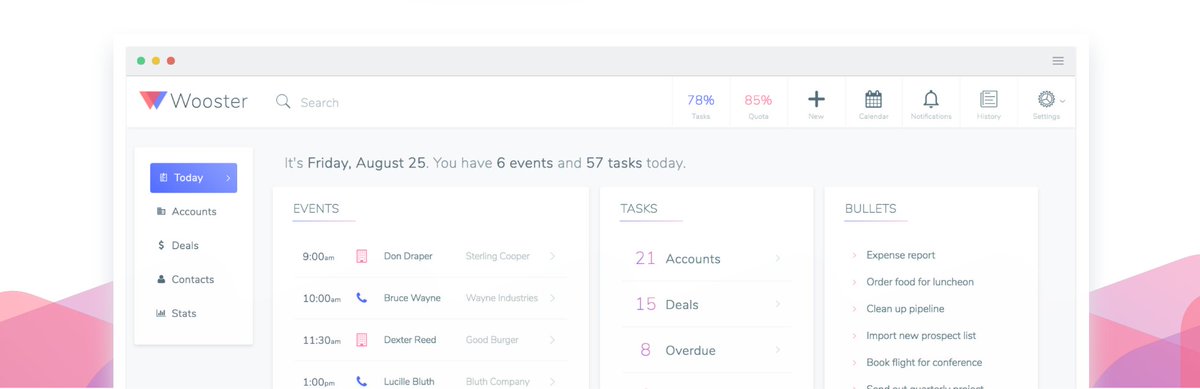Expand the Accounts tasks chevron
Image resolution: width=1200 pixels, height=389 pixels.
point(778,258)
